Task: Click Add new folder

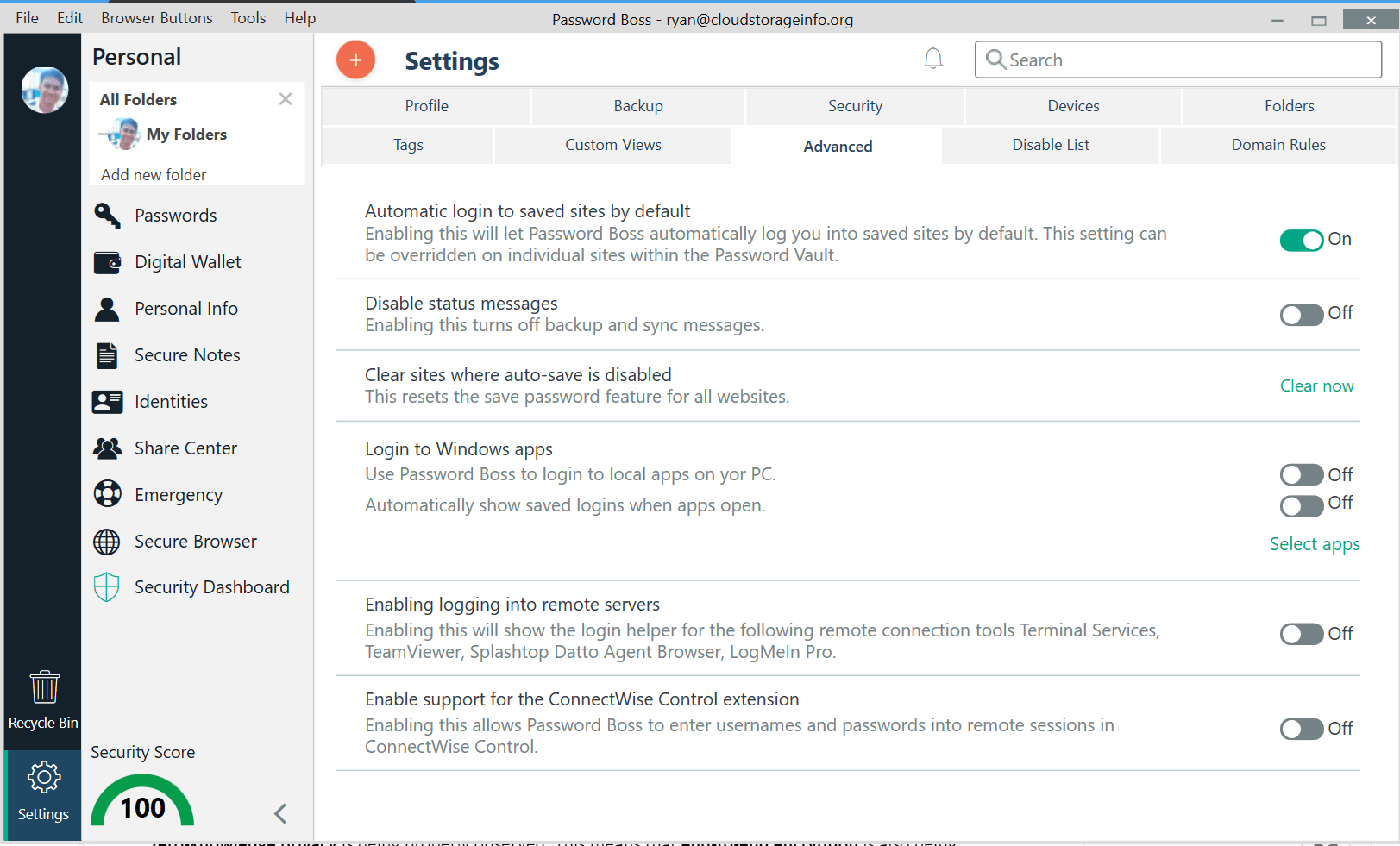Action: [154, 175]
